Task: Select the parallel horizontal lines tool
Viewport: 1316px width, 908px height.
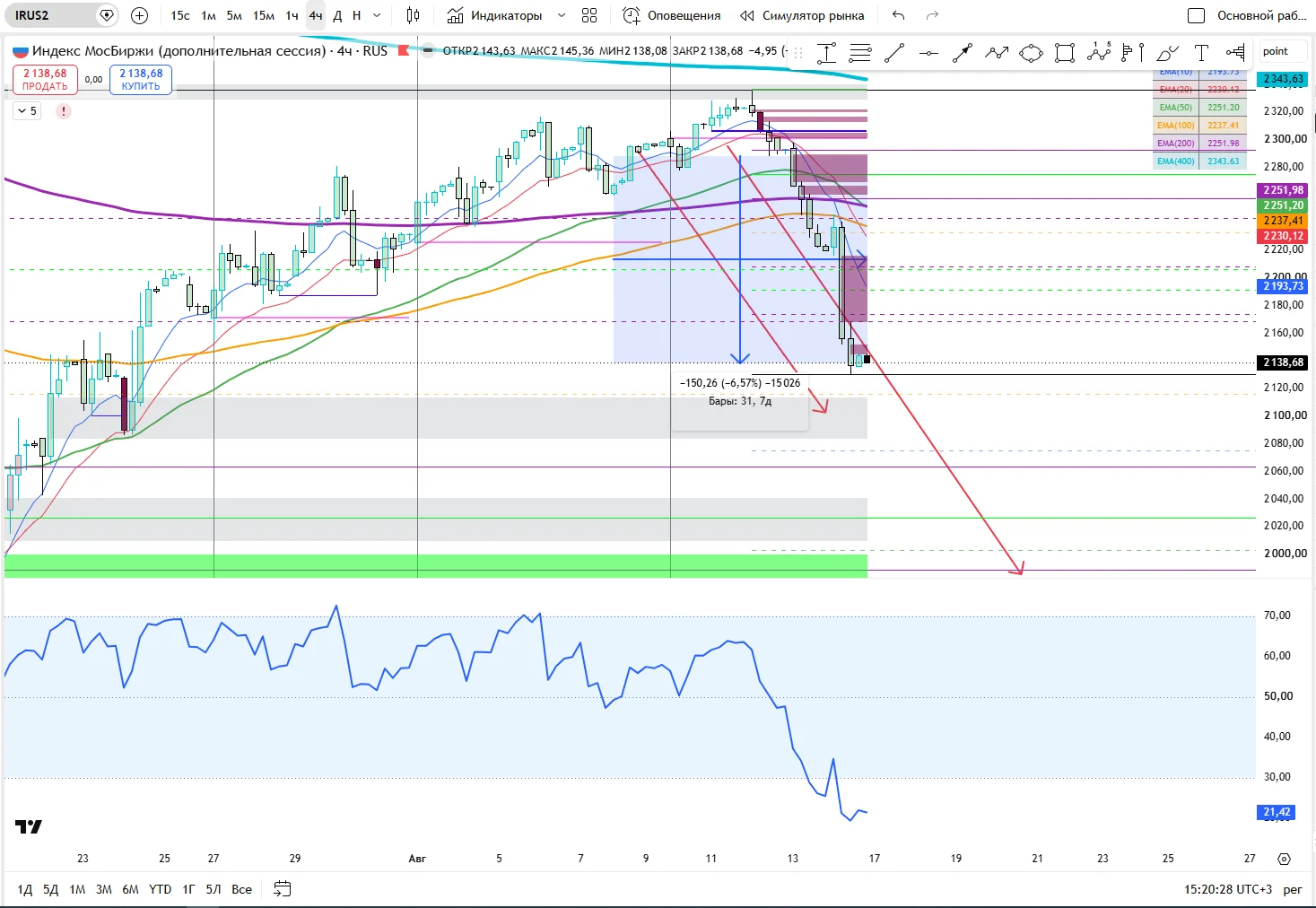Action: [860, 53]
